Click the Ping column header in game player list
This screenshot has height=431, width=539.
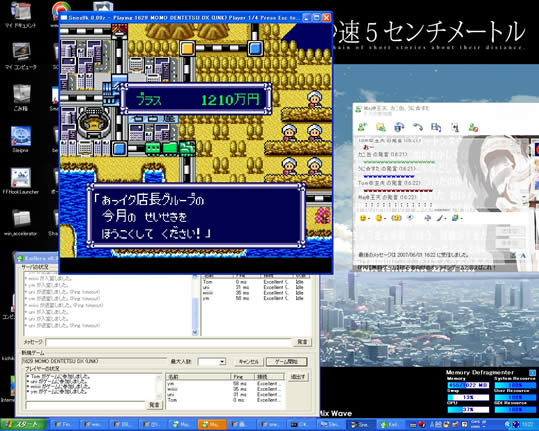(243, 377)
